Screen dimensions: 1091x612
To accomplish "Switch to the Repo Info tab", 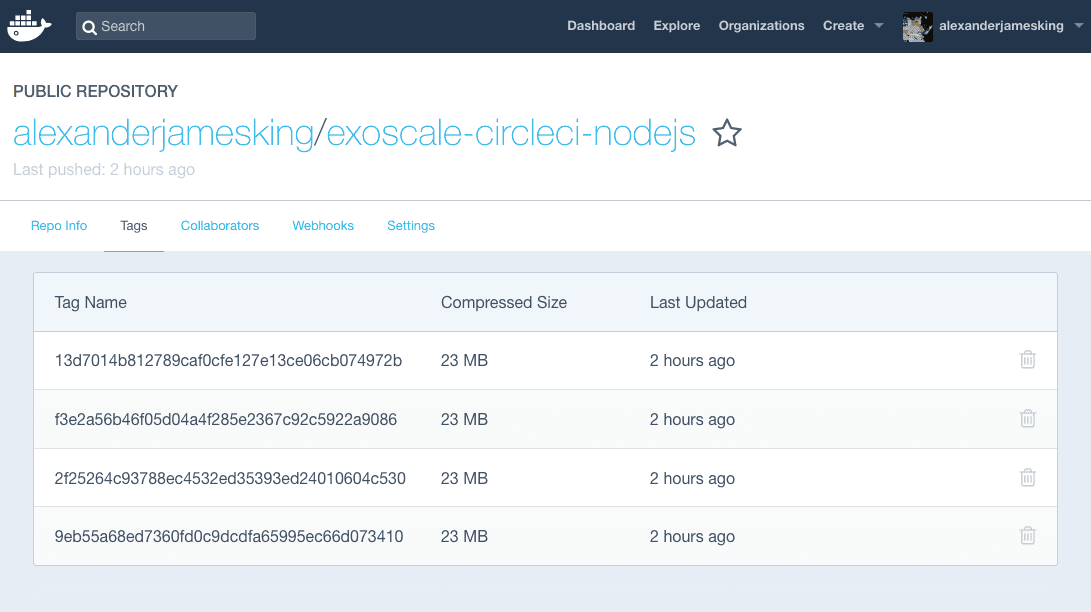I will (x=59, y=225).
